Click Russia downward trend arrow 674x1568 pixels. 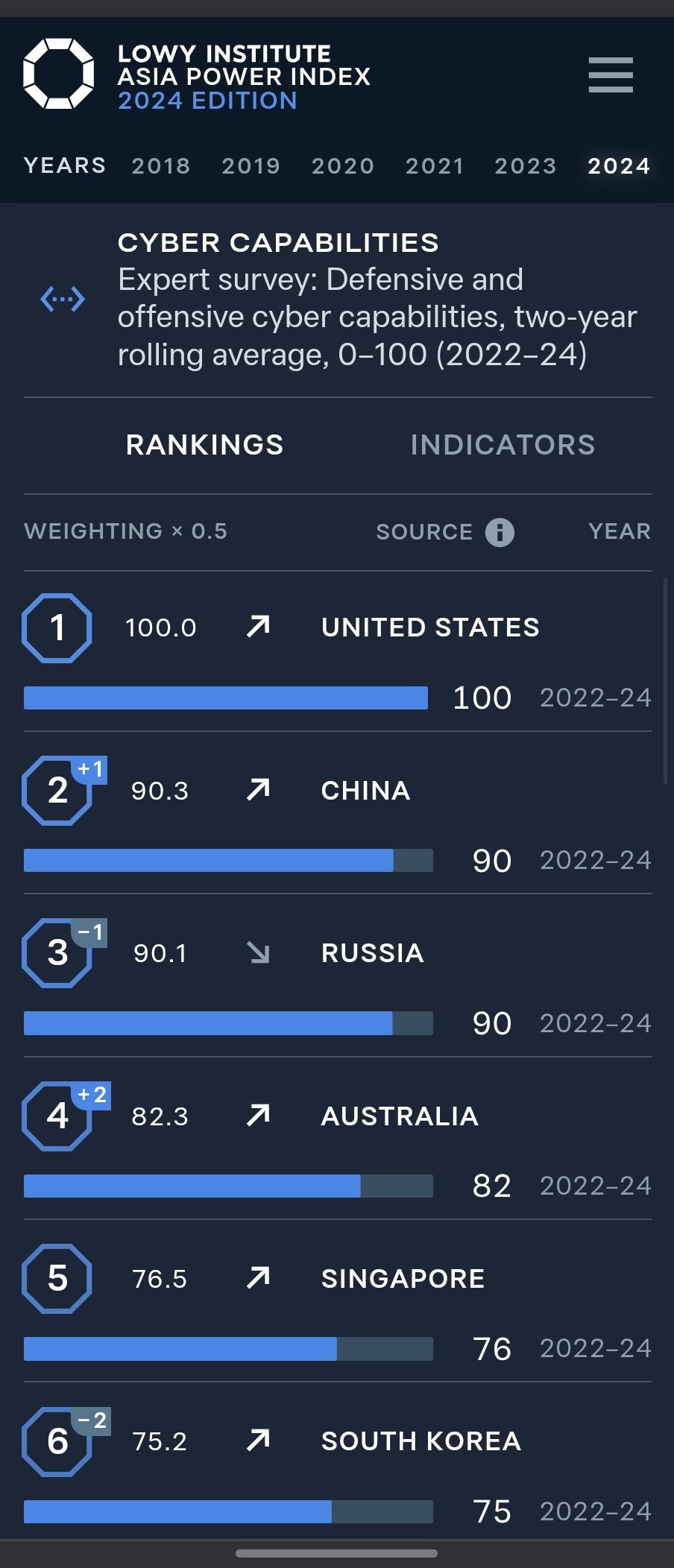258,952
